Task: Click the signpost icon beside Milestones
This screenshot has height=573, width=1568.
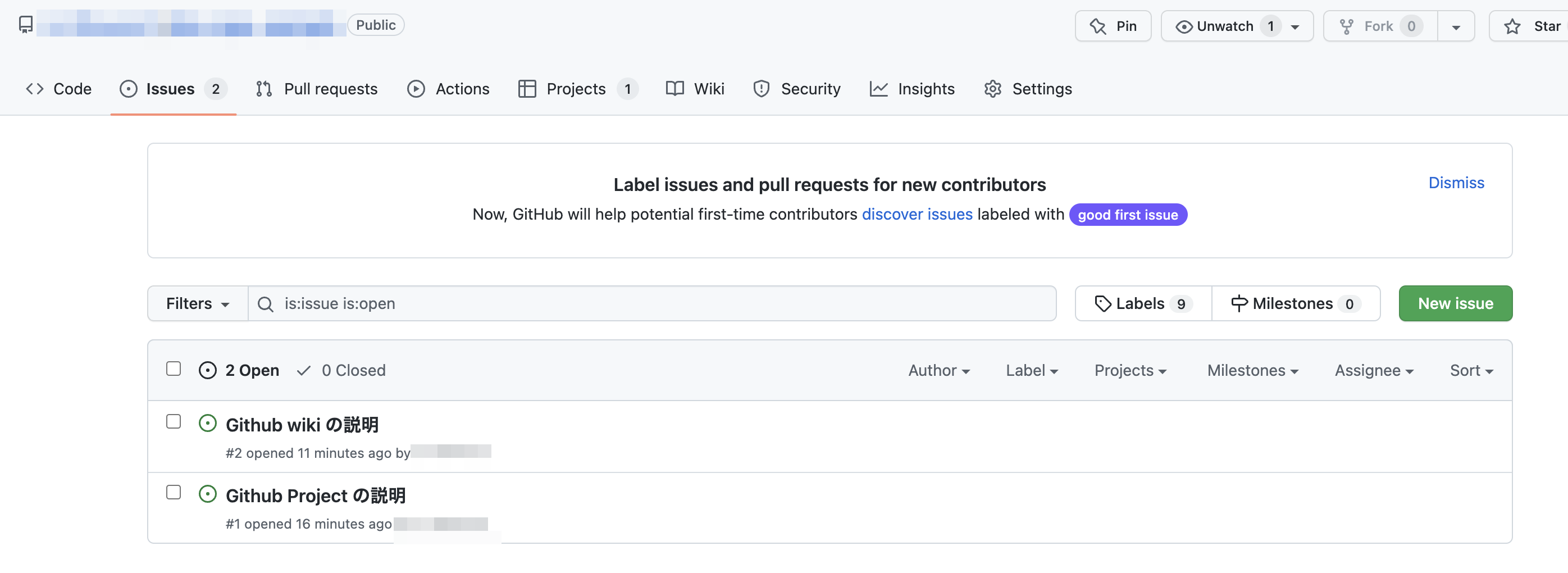Action: tap(1239, 303)
